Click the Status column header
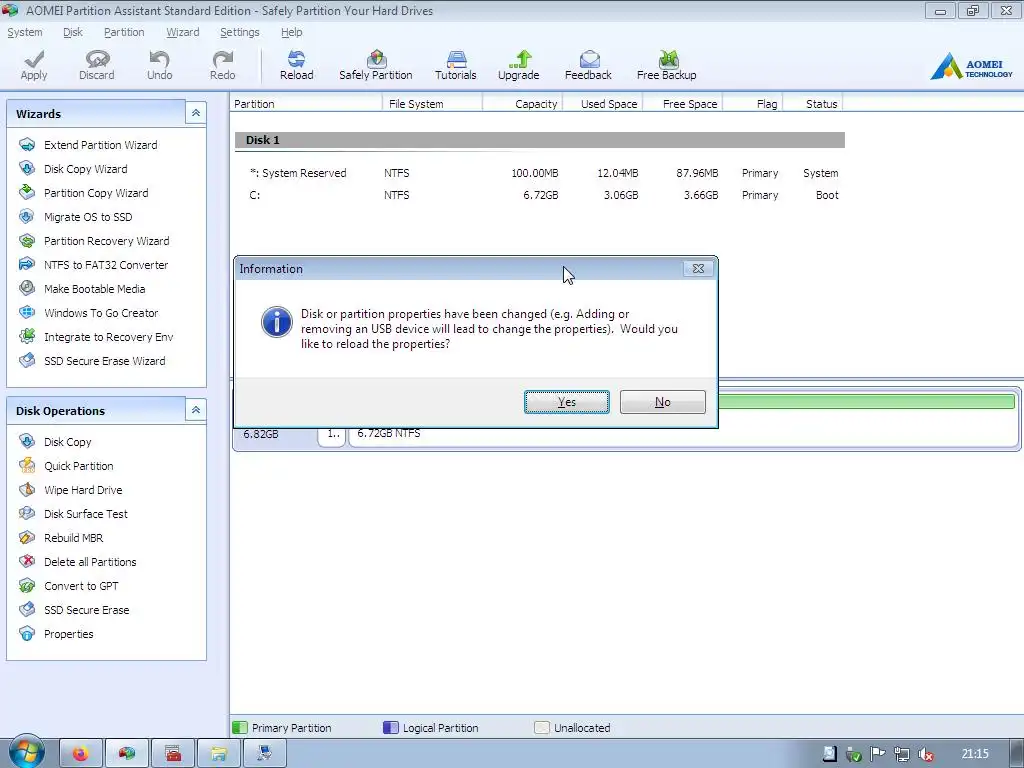Viewport: 1024px width, 768px height. [x=813, y=104]
